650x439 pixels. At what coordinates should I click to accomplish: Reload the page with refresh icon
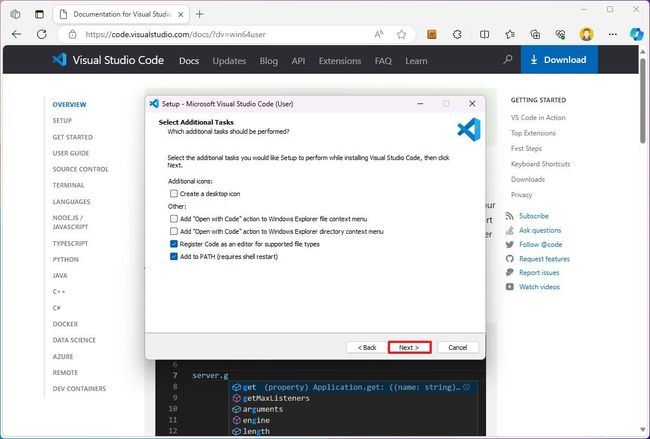coord(41,34)
